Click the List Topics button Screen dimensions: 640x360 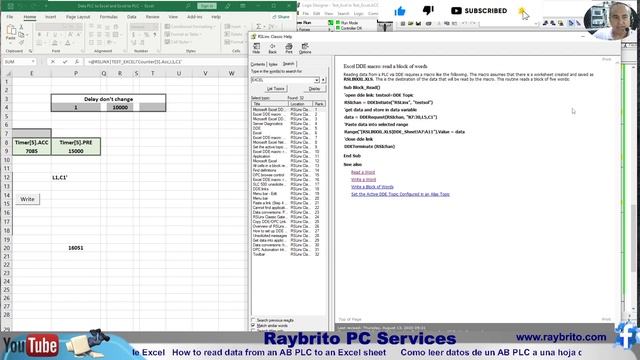pyautogui.click(x=276, y=89)
